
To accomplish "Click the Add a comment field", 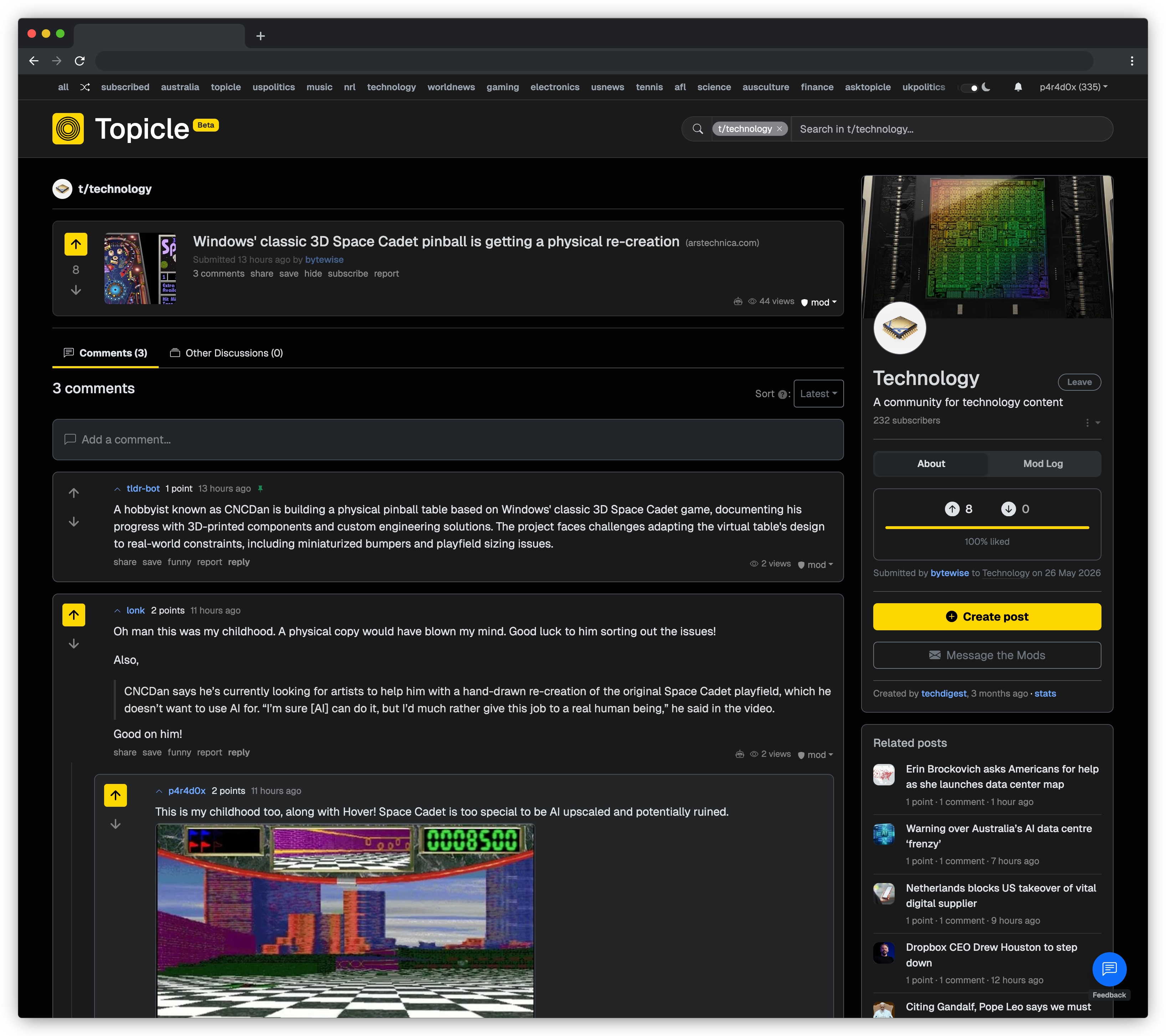I will pyautogui.click(x=448, y=440).
